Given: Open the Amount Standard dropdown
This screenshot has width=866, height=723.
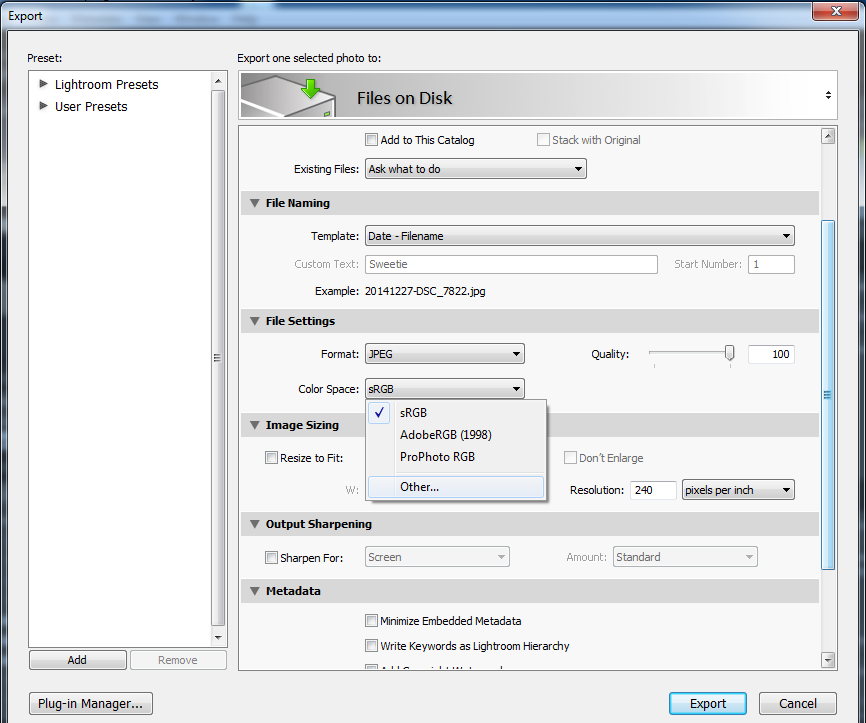Looking at the screenshot, I should (685, 557).
